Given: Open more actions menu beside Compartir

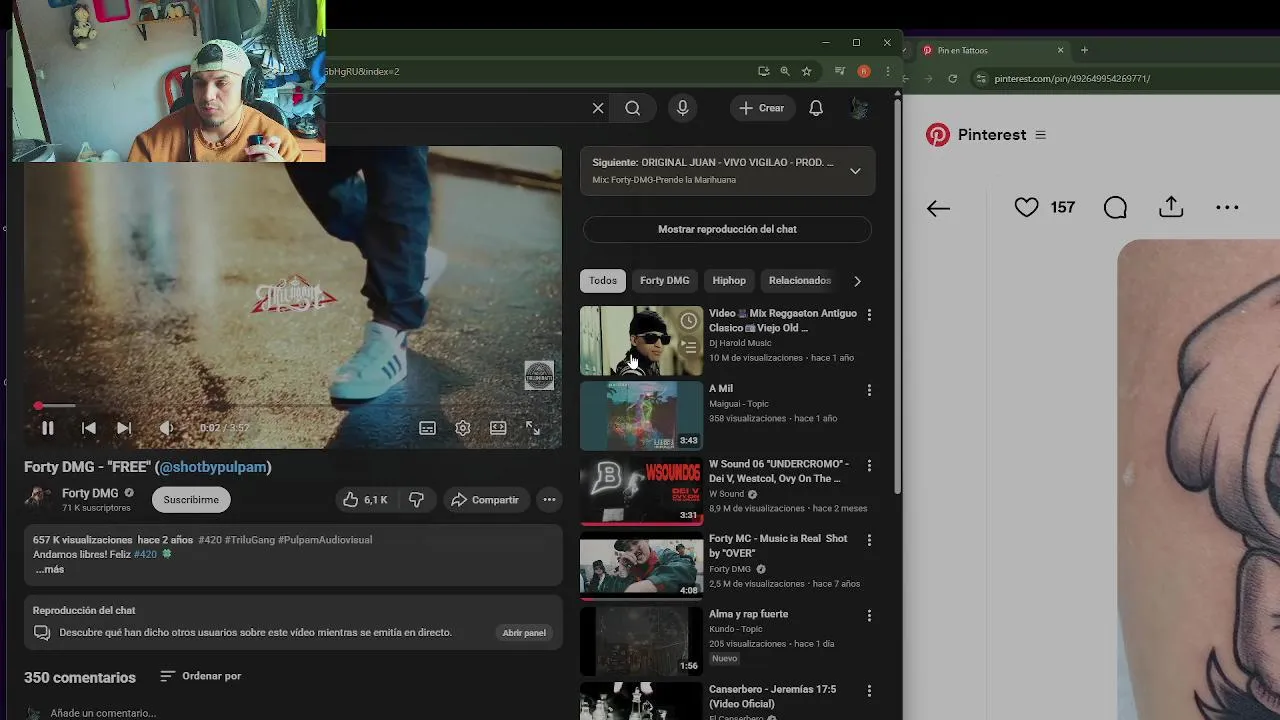Looking at the screenshot, I should [x=549, y=500].
